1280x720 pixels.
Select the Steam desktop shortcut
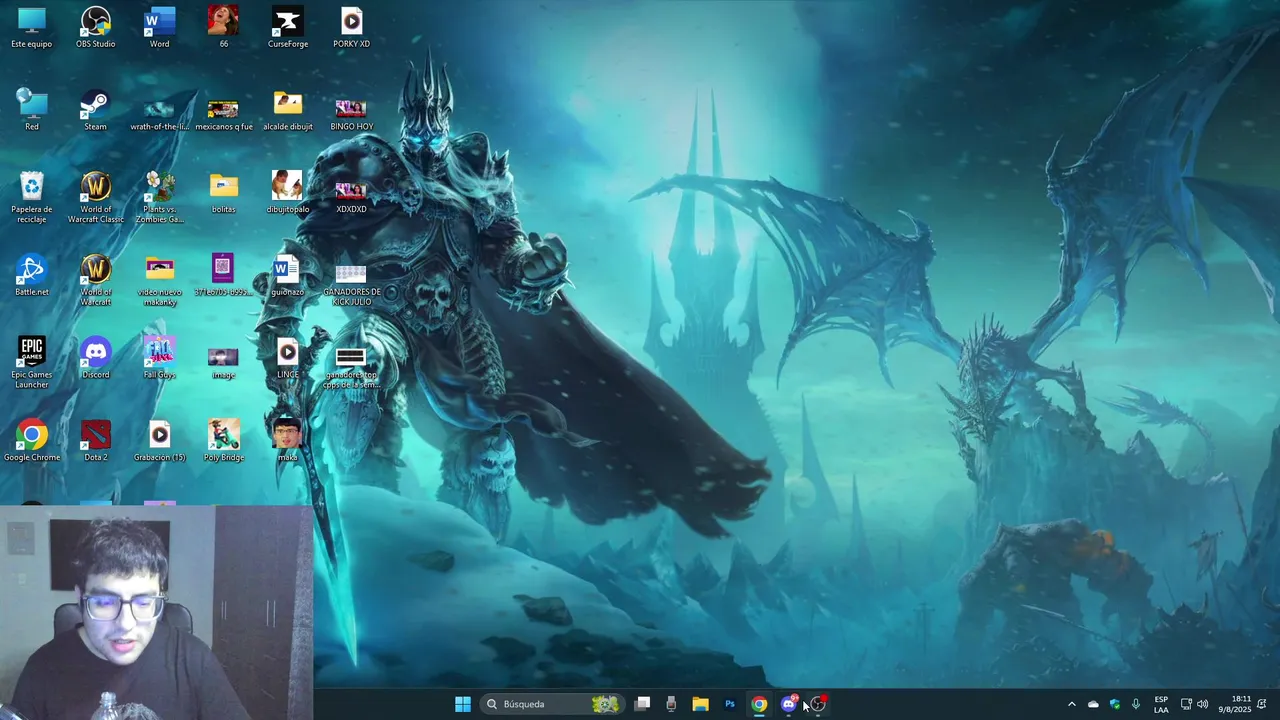coord(96,110)
